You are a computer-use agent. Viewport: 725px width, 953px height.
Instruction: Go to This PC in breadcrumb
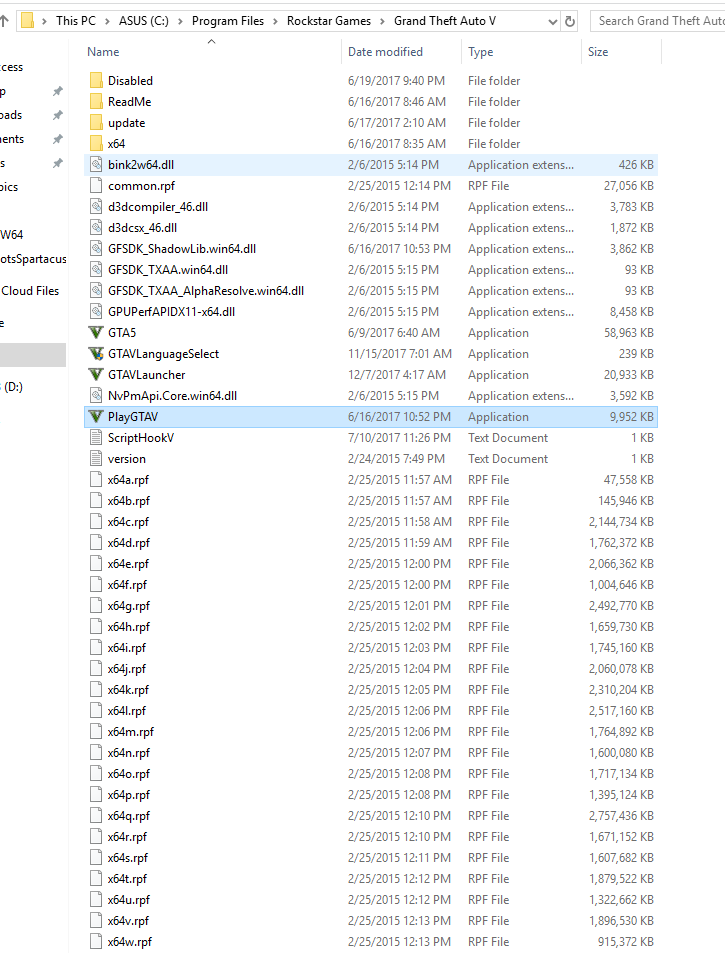point(76,21)
